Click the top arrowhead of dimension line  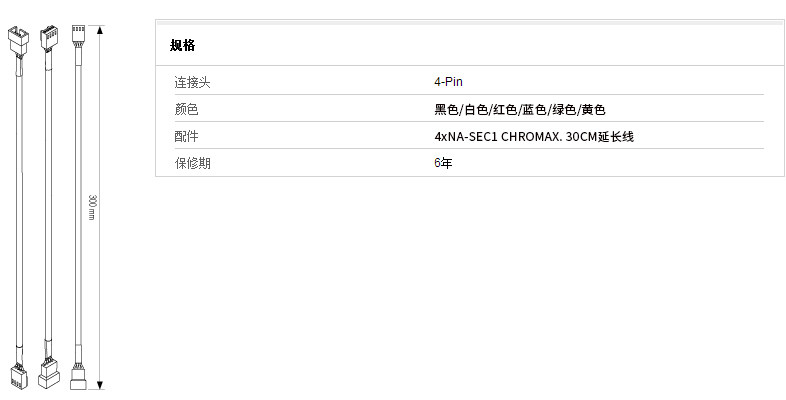coord(100,30)
